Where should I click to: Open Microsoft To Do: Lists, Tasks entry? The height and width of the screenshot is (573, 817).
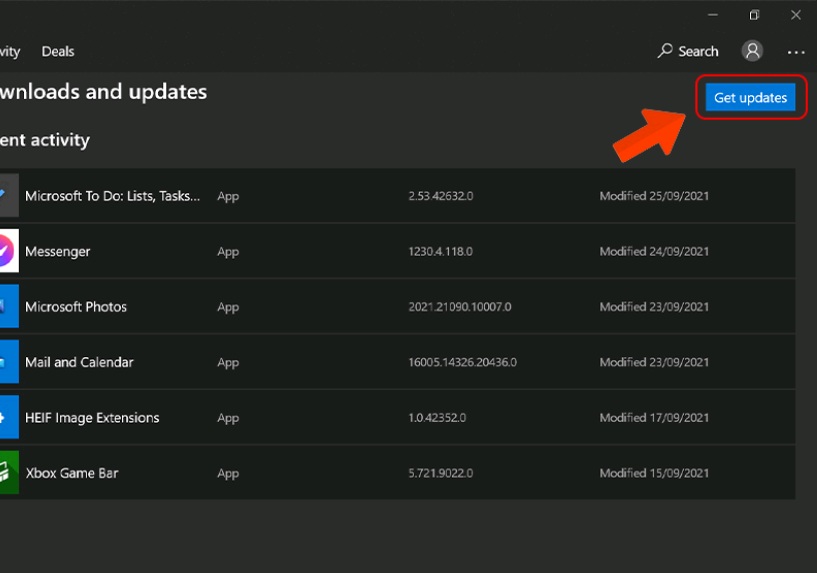click(113, 196)
